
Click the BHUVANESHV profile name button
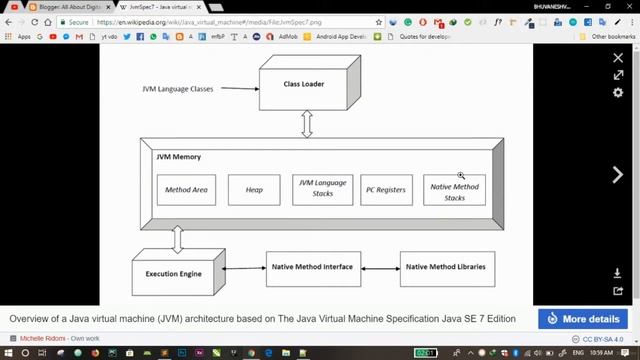(552, 7)
